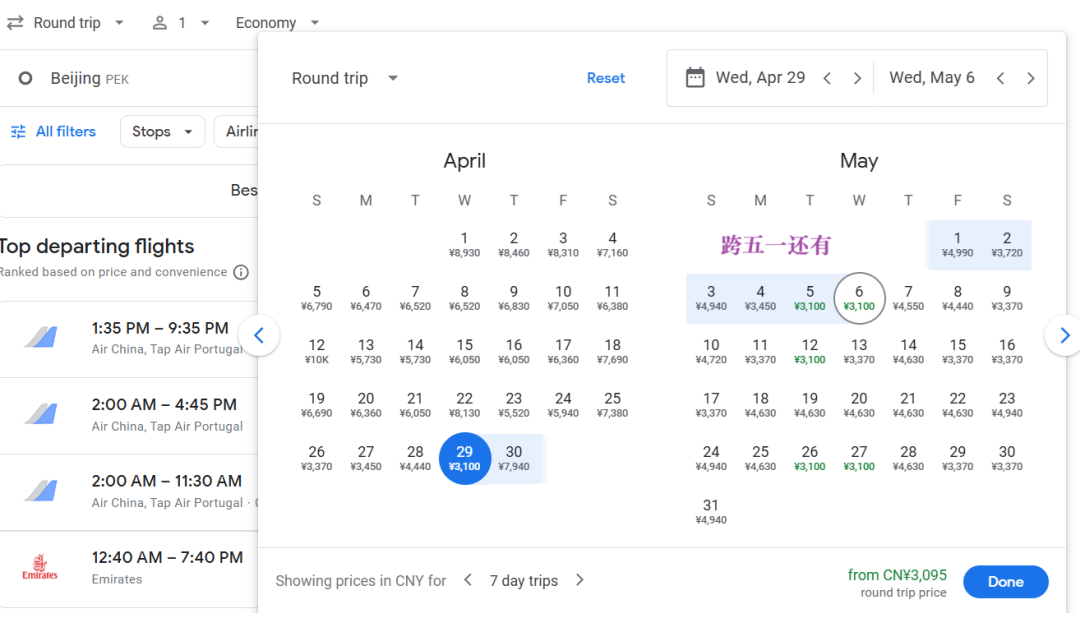Open the Airlines filter dropdown
1080x618 pixels.
click(x=237, y=132)
